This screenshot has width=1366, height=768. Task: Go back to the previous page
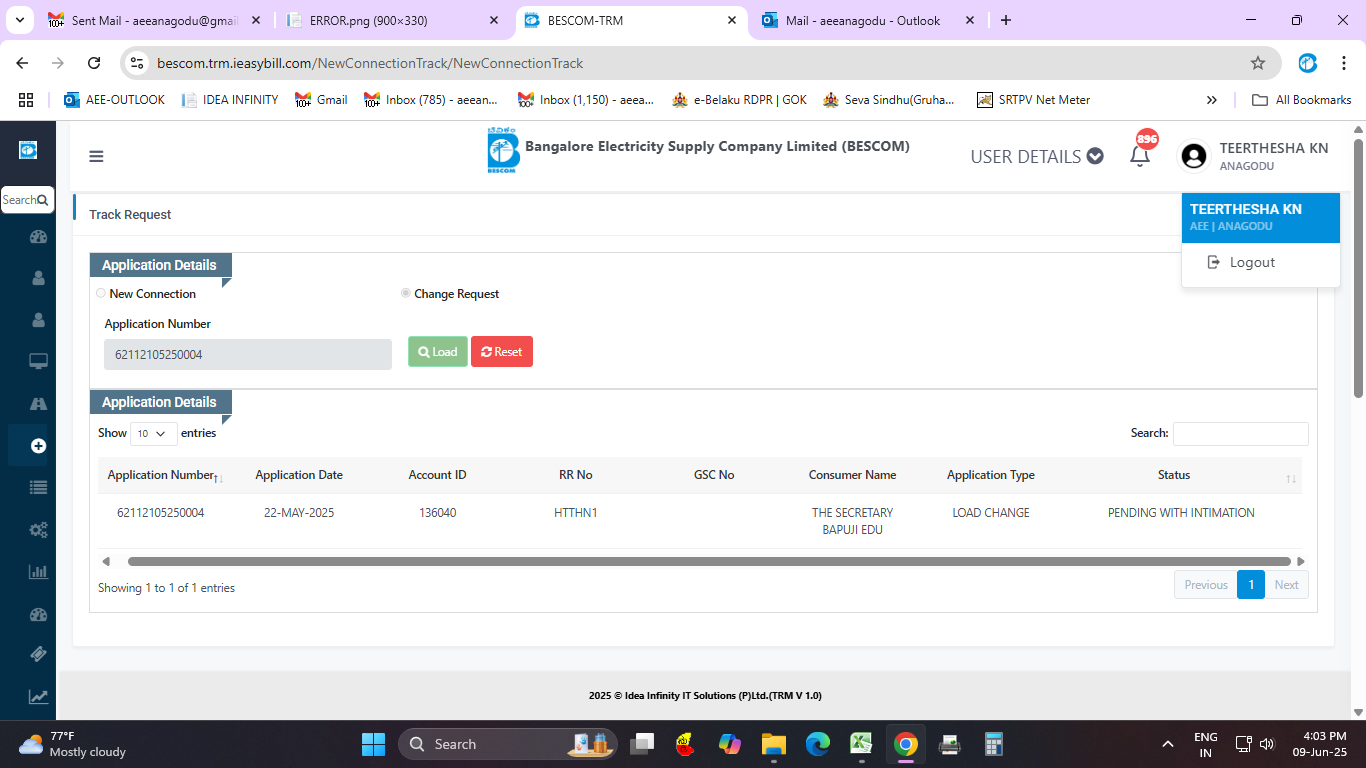point(22,63)
